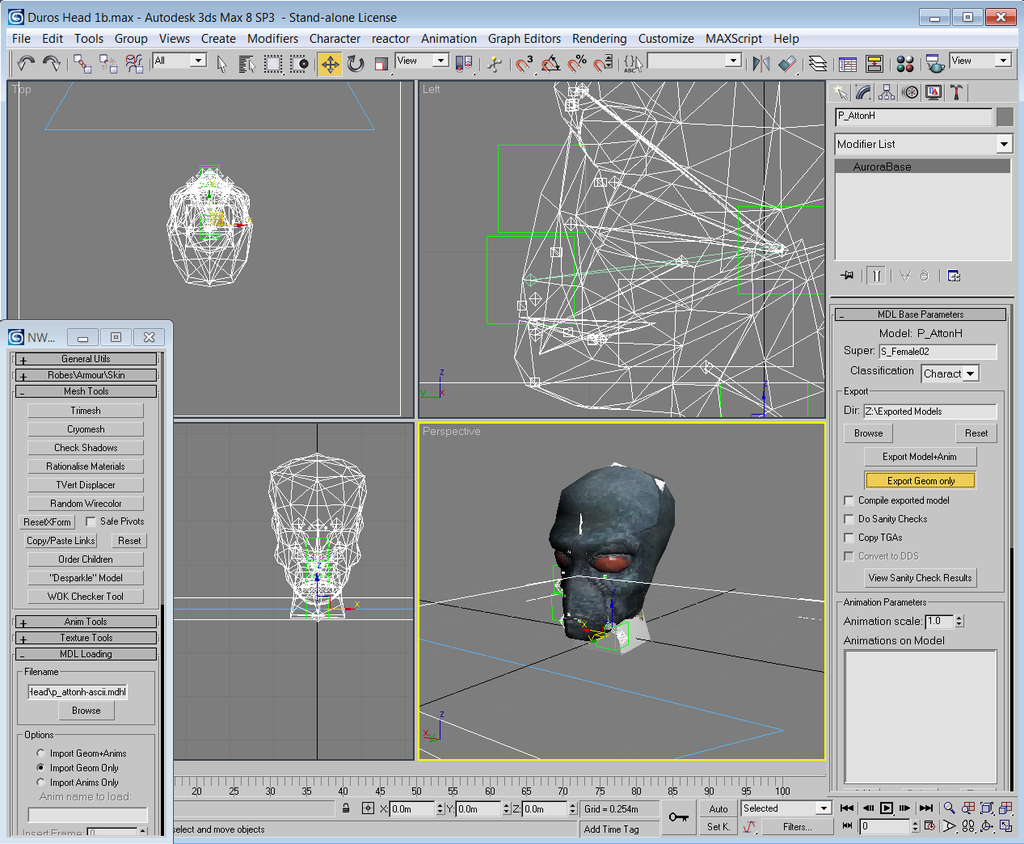Viewport: 1024px width, 844px height.
Task: Open the Time Configuration dialog icon
Action: 930,826
